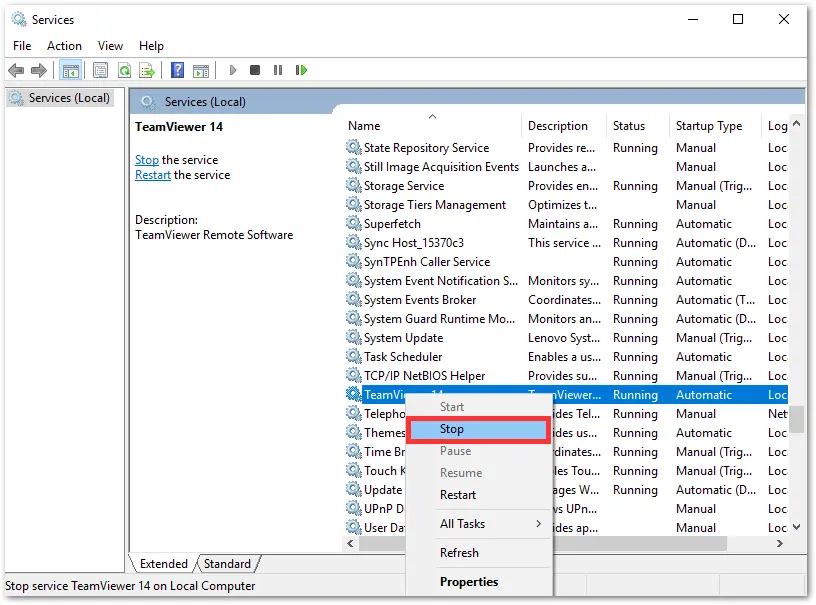Switch to the Standard tab
Screen dimensions: 816x605
click(227, 564)
